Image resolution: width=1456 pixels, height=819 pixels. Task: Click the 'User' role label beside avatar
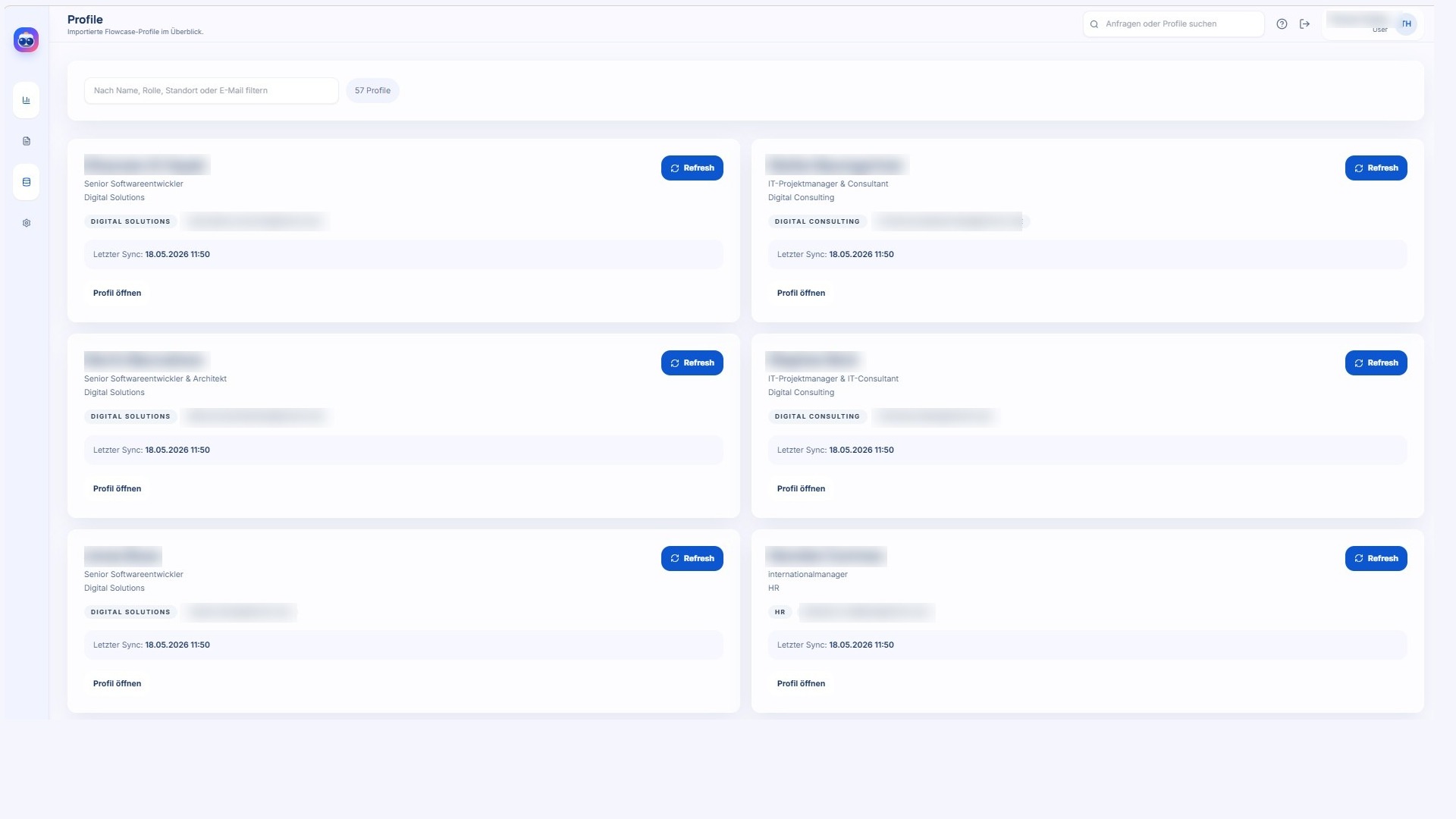(x=1379, y=30)
